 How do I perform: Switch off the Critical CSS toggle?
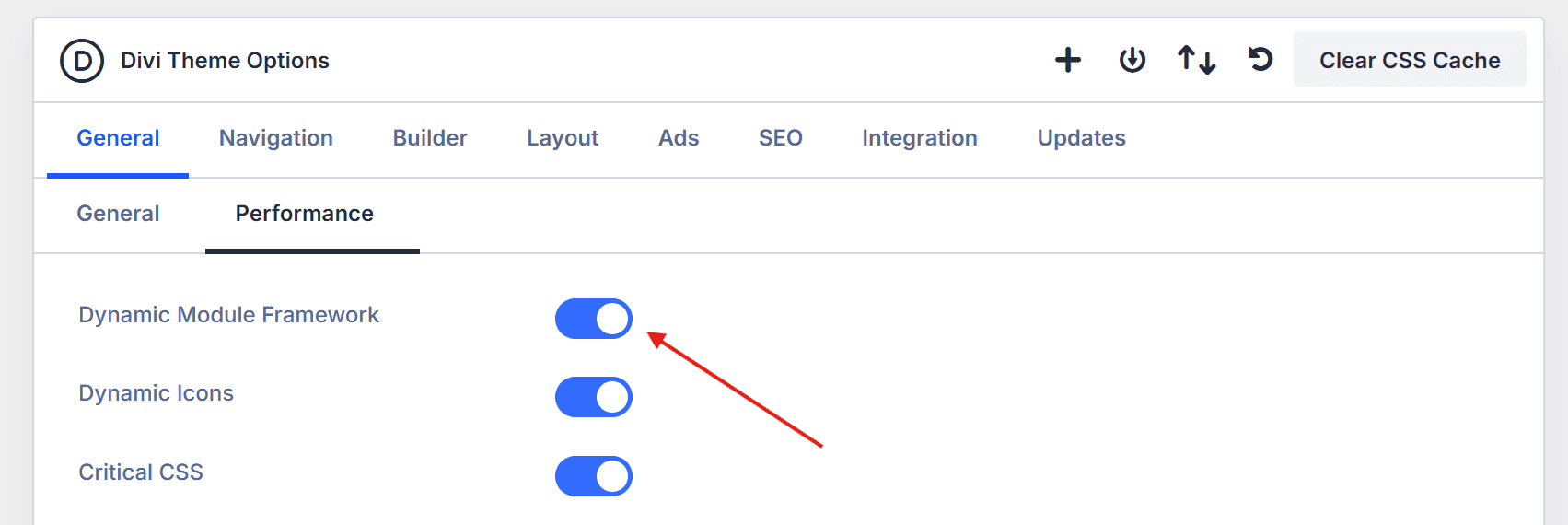[x=594, y=476]
